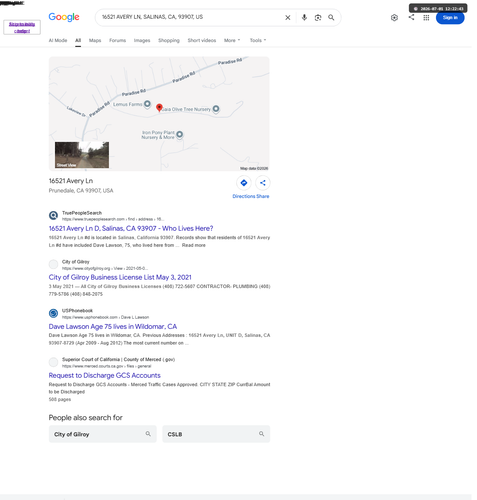The width and height of the screenshot is (477, 500).
Task: Click the Gaia Olive Tree Nursery map pin
Action: [x=216, y=109]
